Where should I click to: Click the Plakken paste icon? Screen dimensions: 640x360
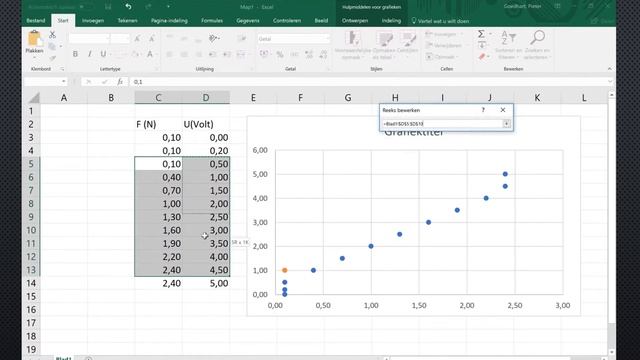click(34, 39)
